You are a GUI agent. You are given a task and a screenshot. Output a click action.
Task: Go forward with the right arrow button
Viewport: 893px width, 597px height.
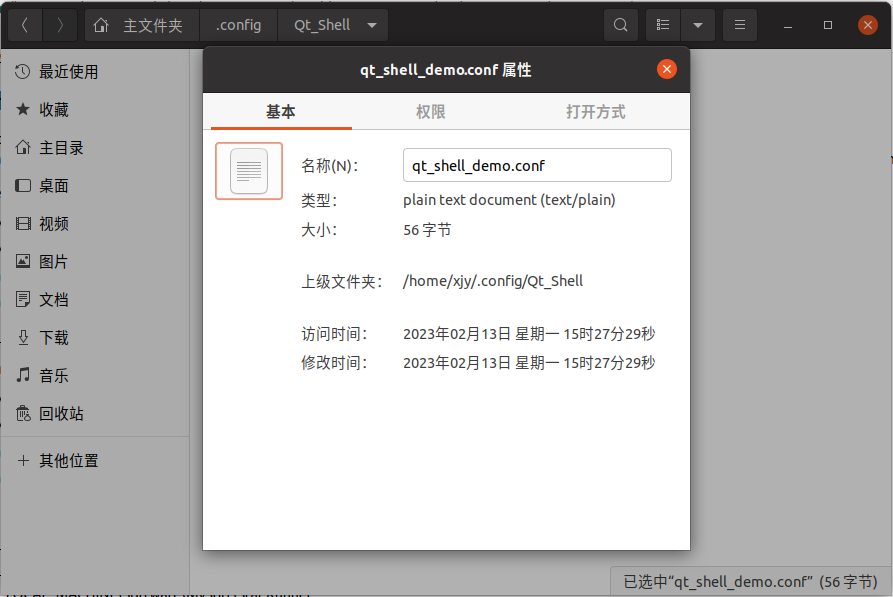pyautogui.click(x=60, y=25)
